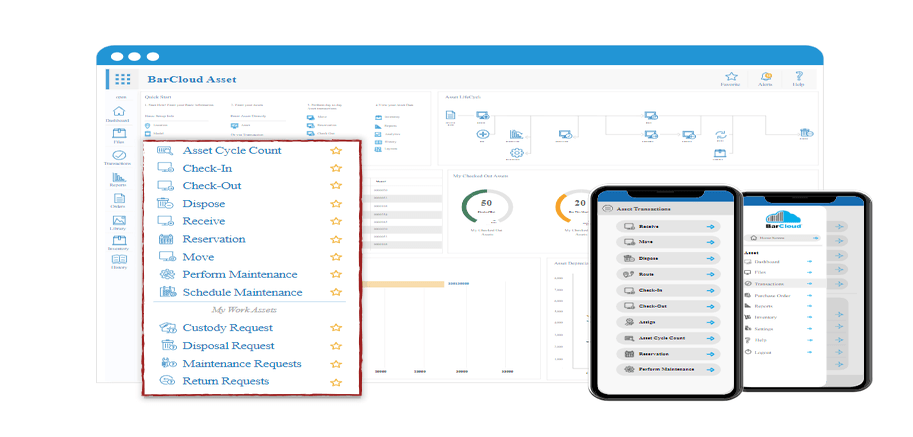The width and height of the screenshot is (913, 437).
Task: Open Purchase Order in phone menu
Action: [778, 296]
